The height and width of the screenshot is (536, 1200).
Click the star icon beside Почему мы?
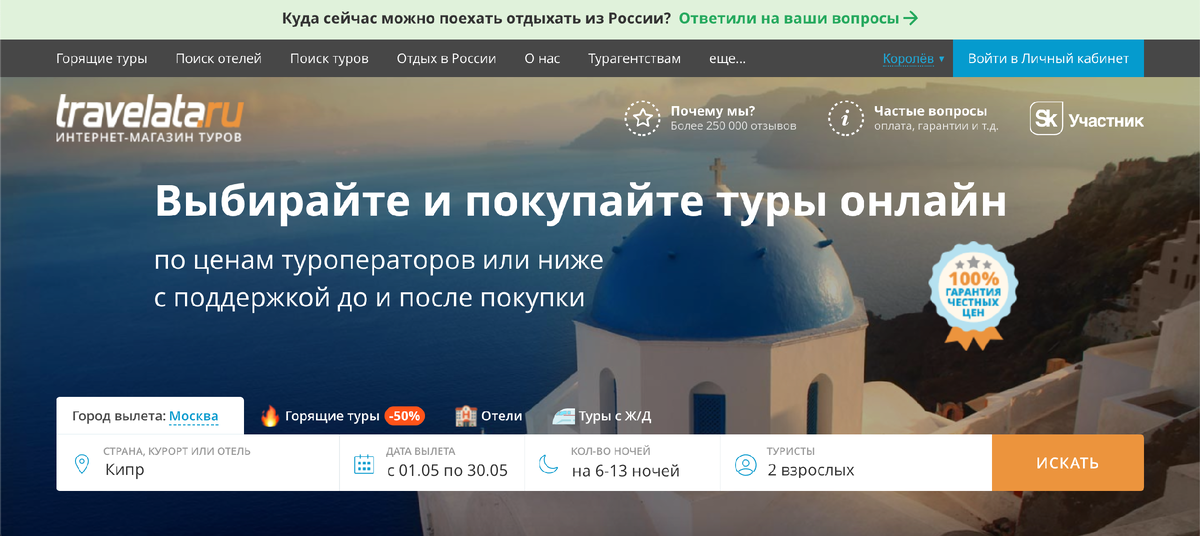[643, 118]
